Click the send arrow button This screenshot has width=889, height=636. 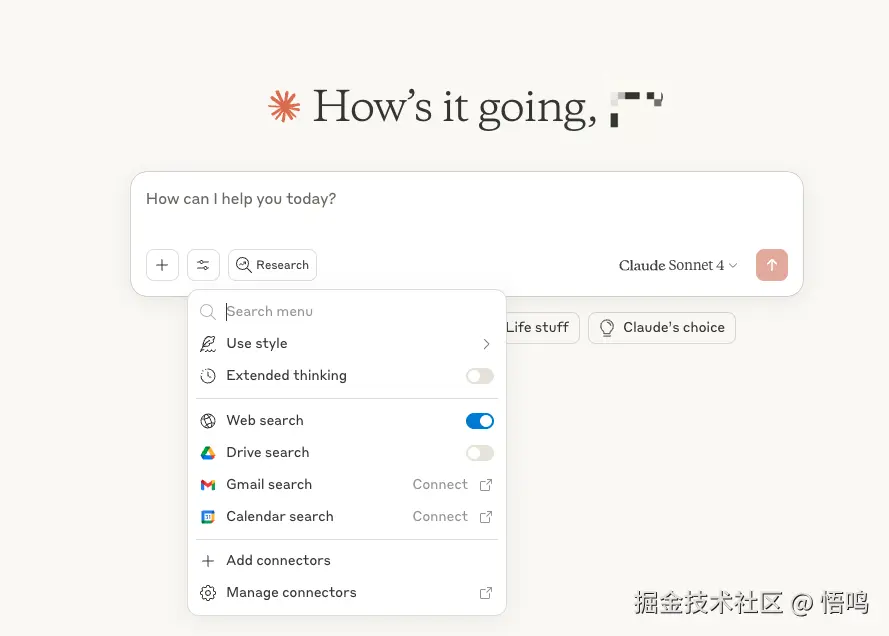[x=772, y=265]
